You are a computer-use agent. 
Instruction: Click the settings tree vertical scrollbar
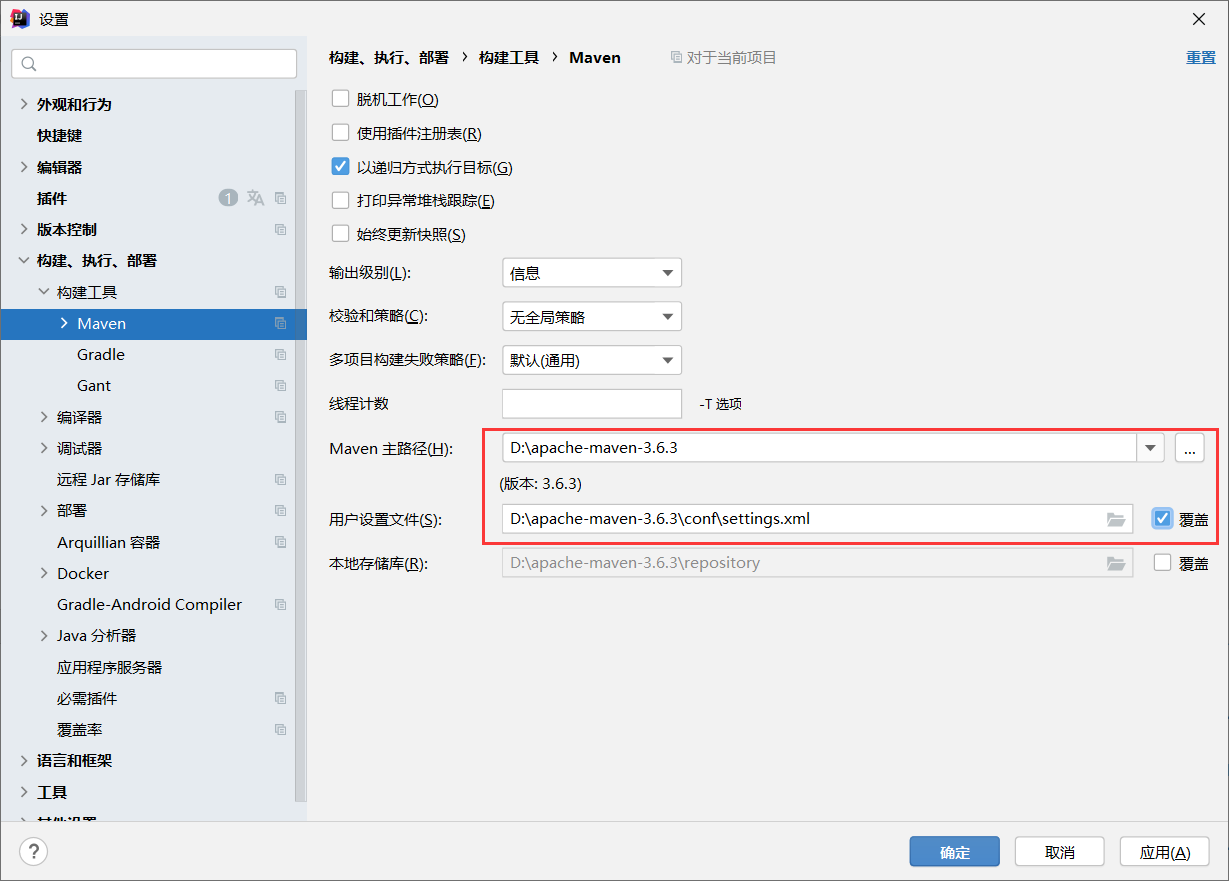click(300, 440)
